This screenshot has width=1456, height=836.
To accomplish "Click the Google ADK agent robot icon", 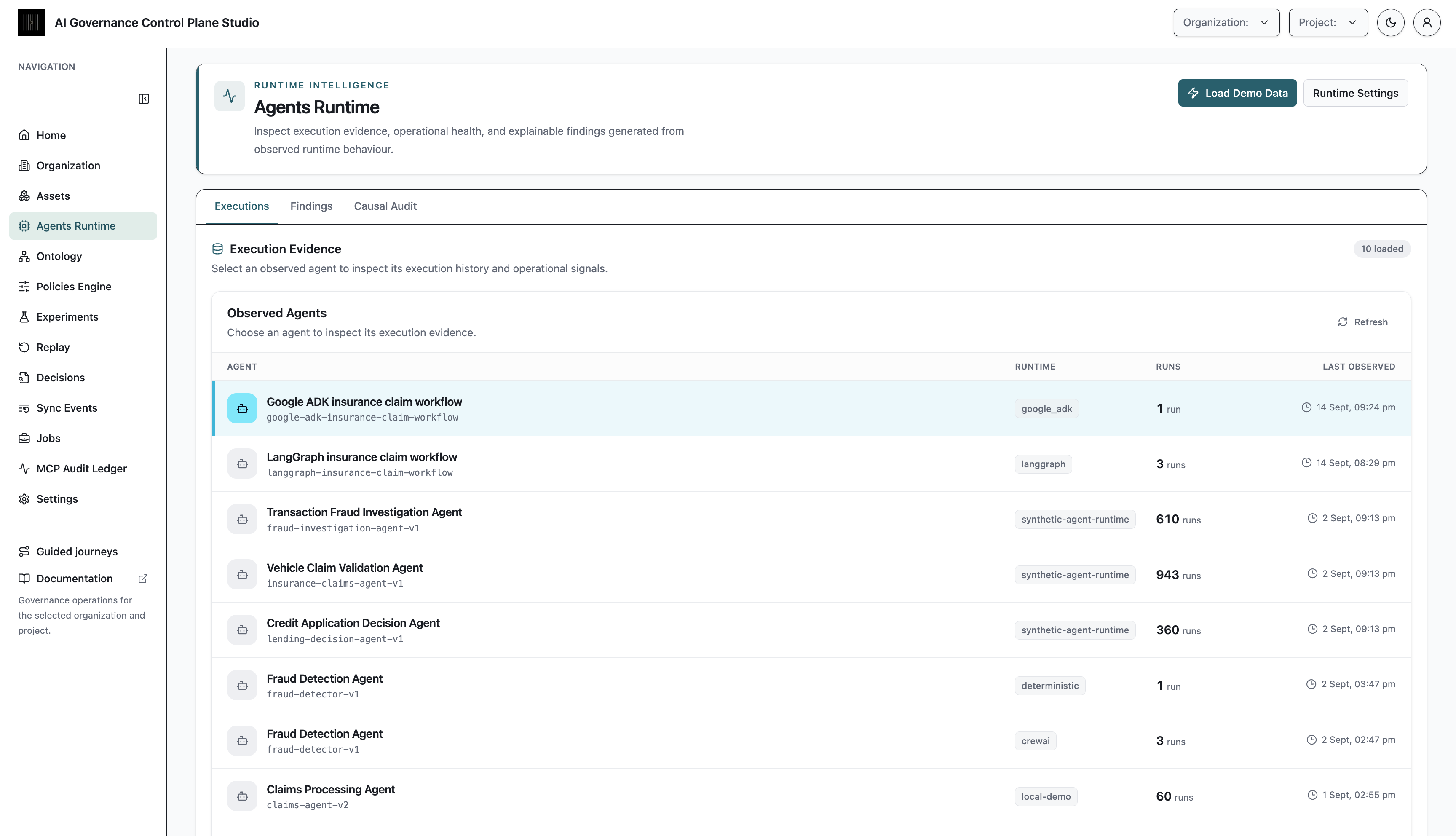I will (242, 408).
